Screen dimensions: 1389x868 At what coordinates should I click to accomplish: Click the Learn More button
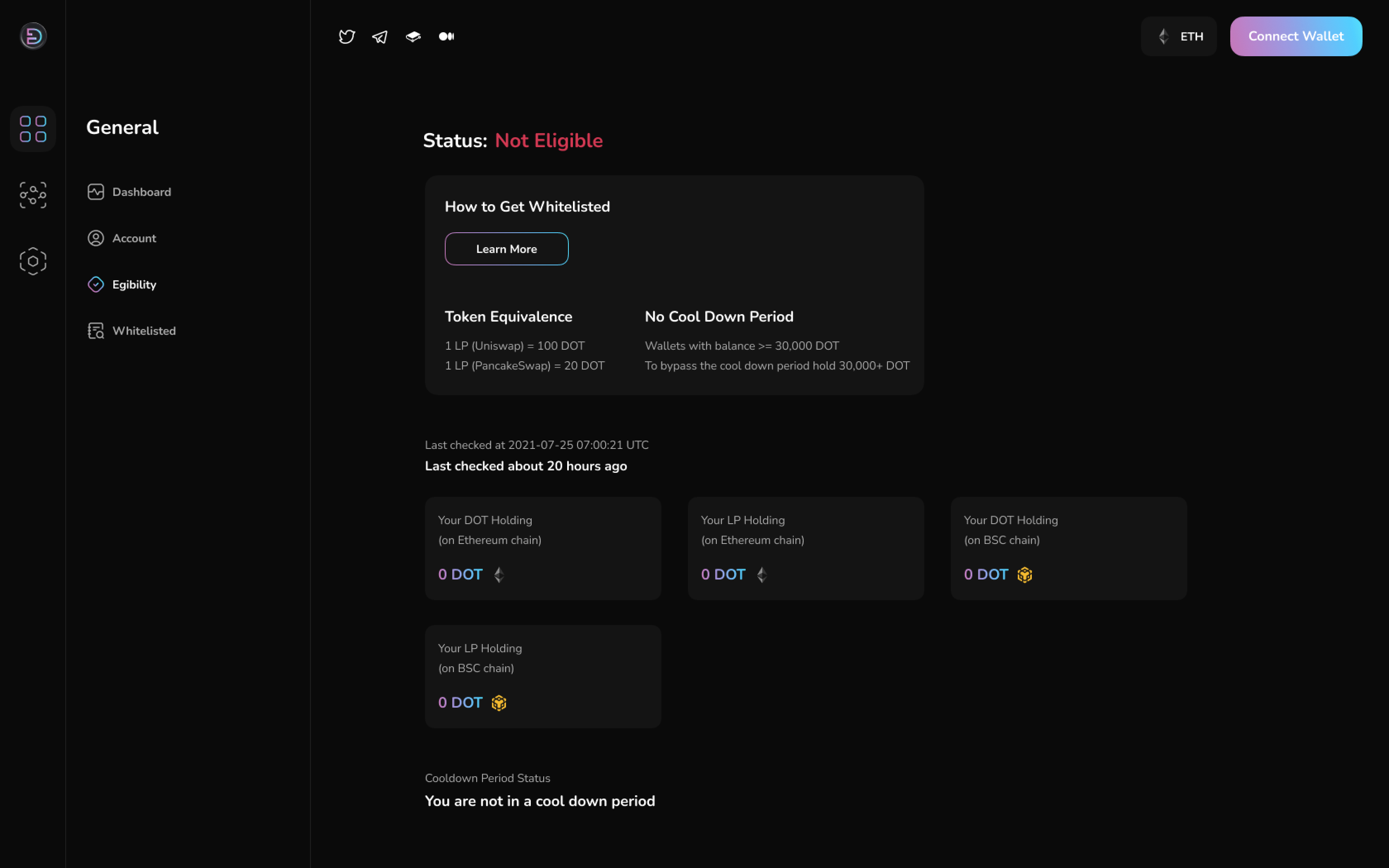pyautogui.click(x=506, y=248)
